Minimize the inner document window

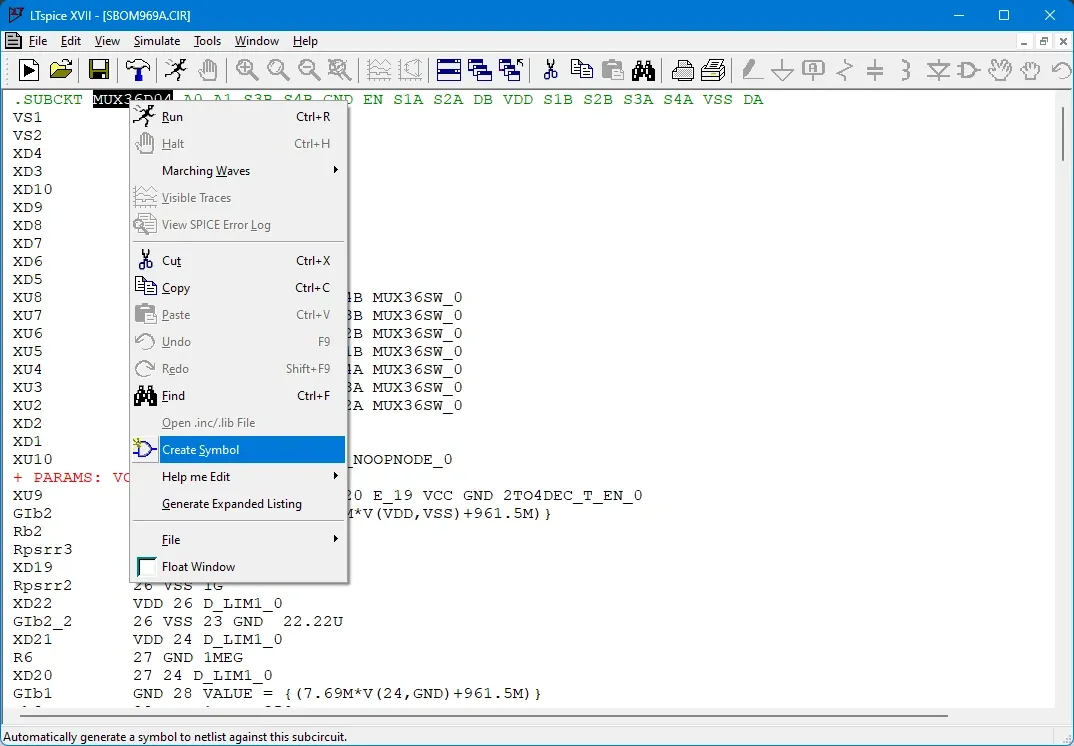[1024, 41]
